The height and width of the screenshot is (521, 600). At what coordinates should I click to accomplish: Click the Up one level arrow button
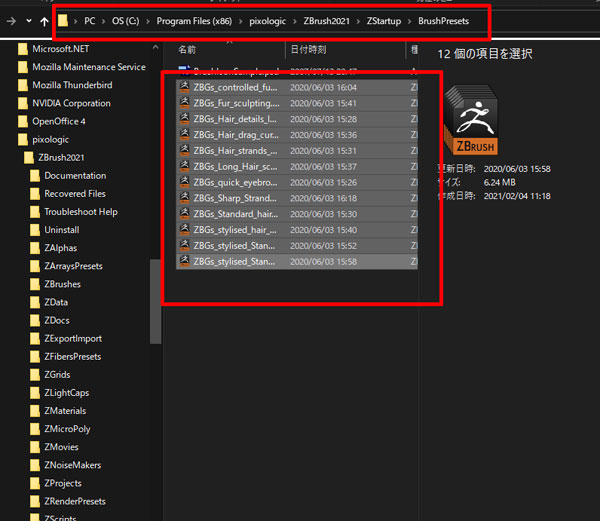coord(44,21)
